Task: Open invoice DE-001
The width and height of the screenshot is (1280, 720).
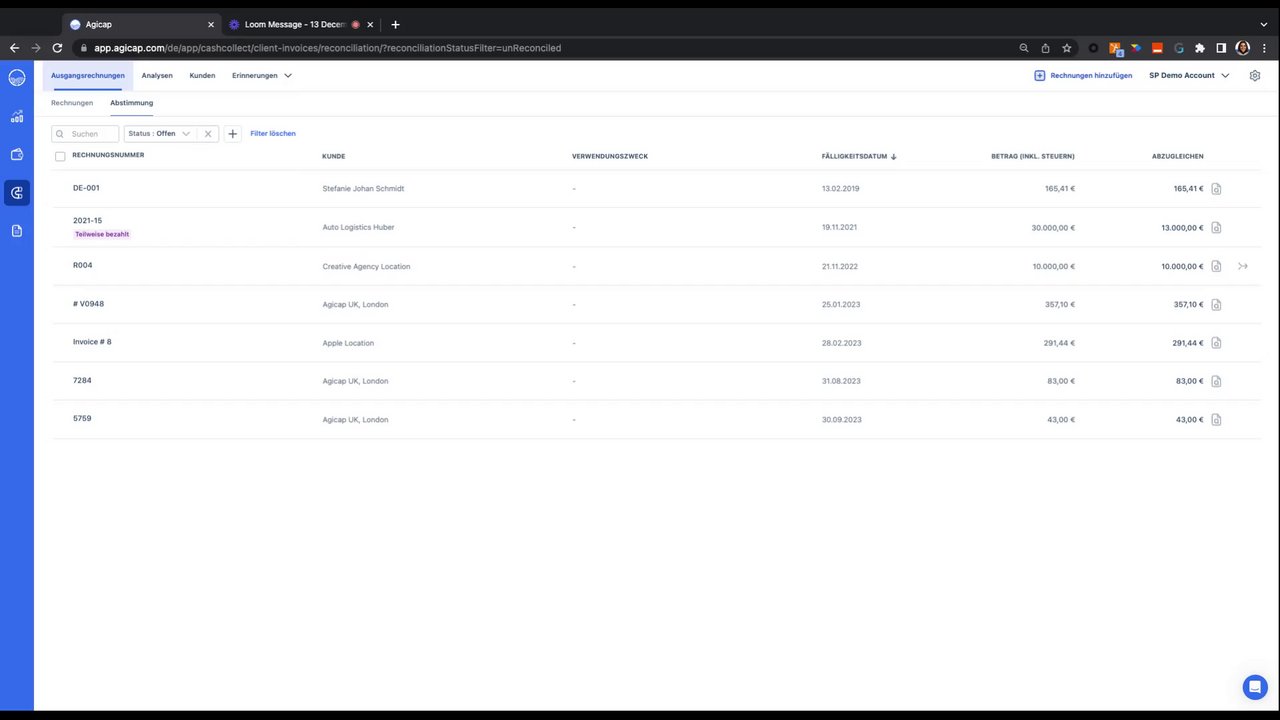Action: coord(86,188)
